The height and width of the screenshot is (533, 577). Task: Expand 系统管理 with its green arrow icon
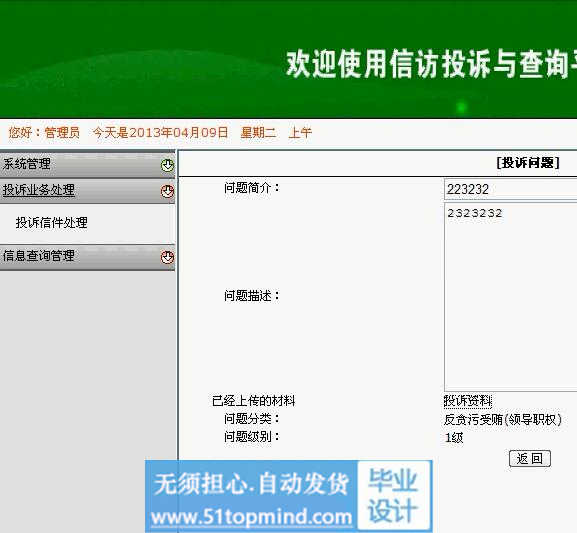167,165
